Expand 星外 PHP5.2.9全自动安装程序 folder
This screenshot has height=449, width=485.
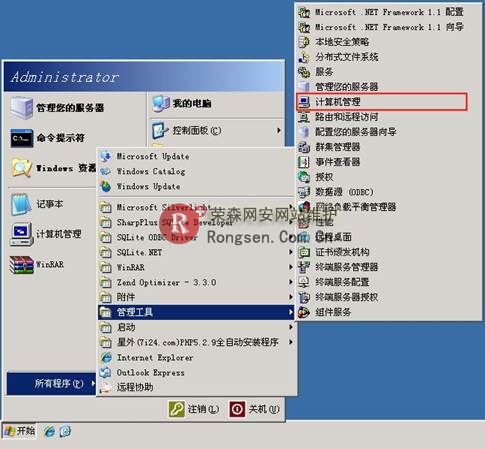(x=196, y=342)
